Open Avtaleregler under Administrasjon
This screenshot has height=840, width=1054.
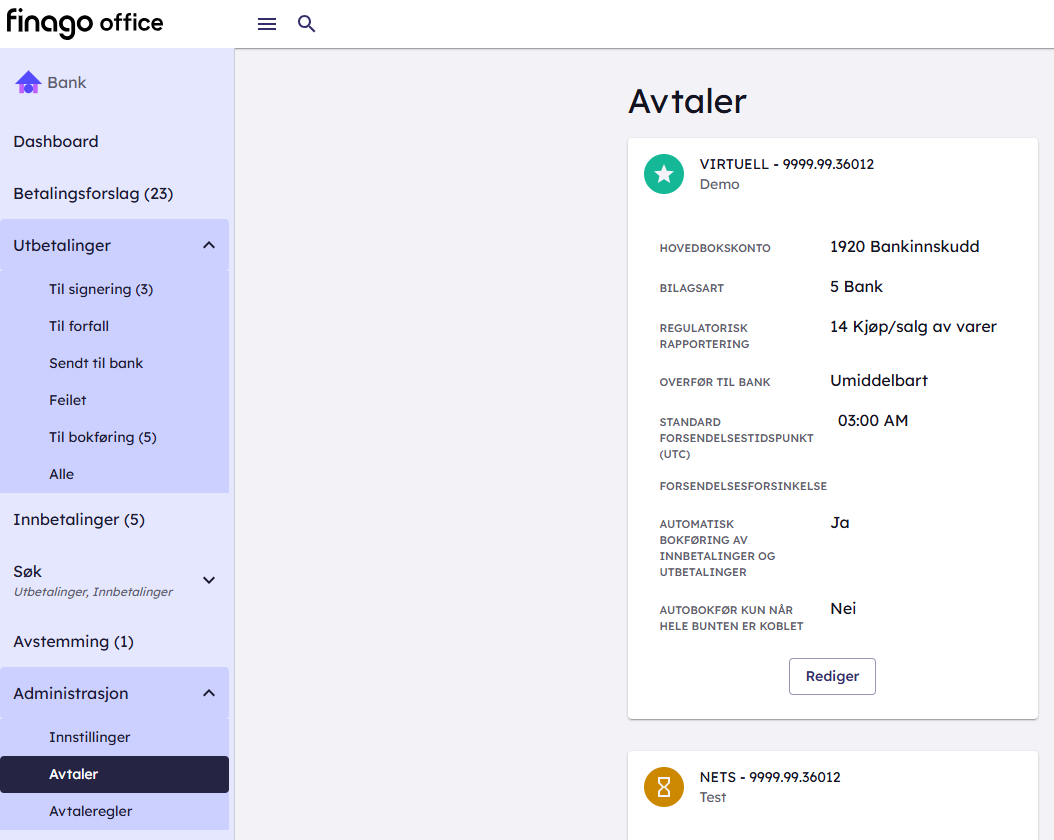coord(90,811)
